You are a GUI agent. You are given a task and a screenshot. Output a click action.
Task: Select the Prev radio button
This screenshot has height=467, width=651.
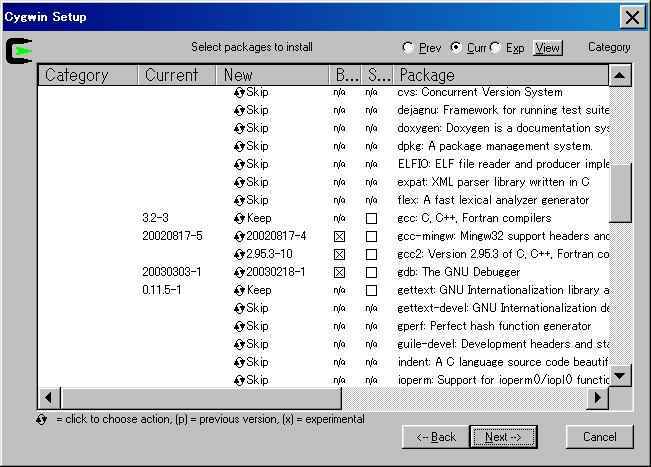pos(408,48)
